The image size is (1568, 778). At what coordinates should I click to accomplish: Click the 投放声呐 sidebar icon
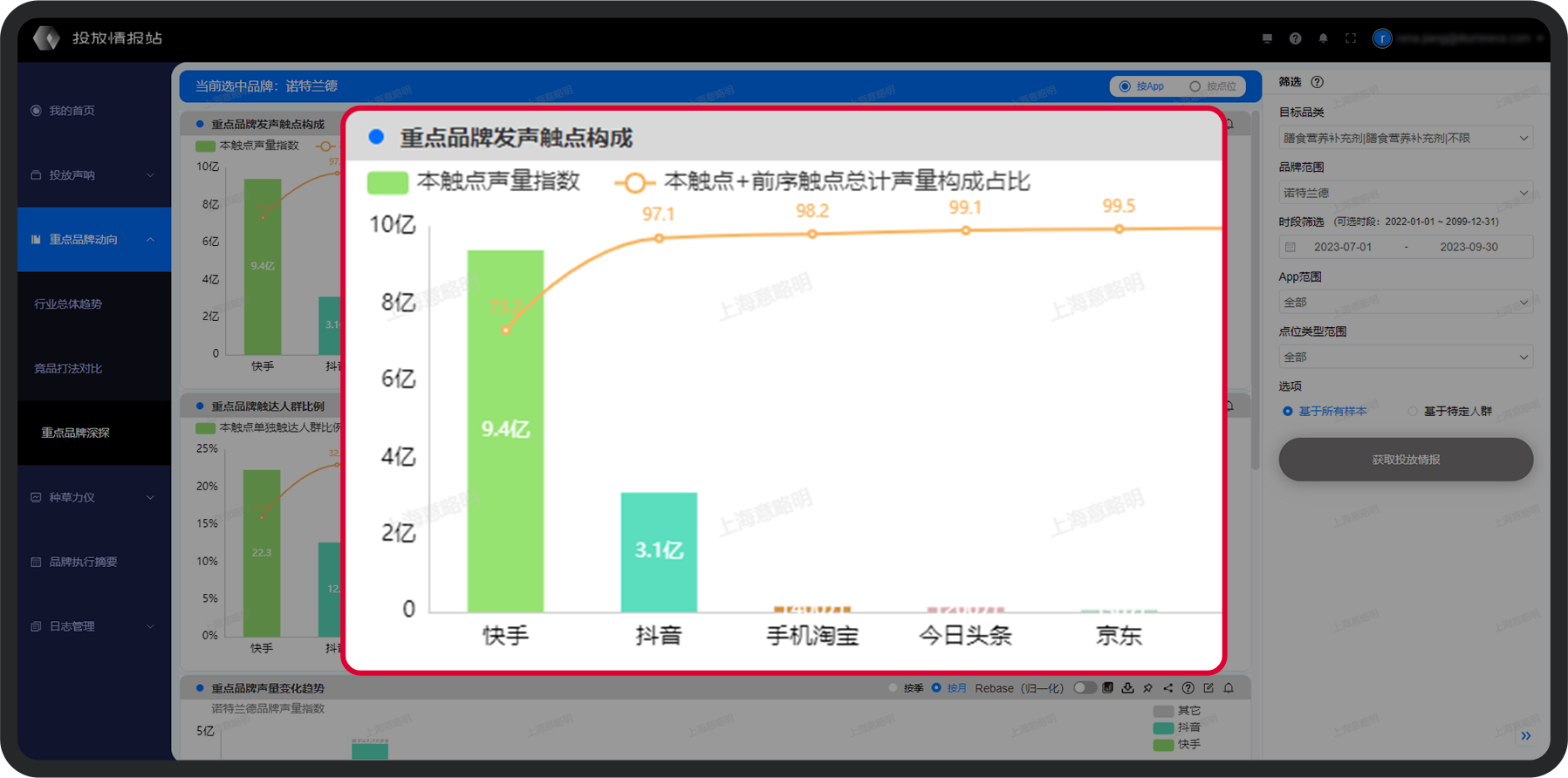(36, 175)
